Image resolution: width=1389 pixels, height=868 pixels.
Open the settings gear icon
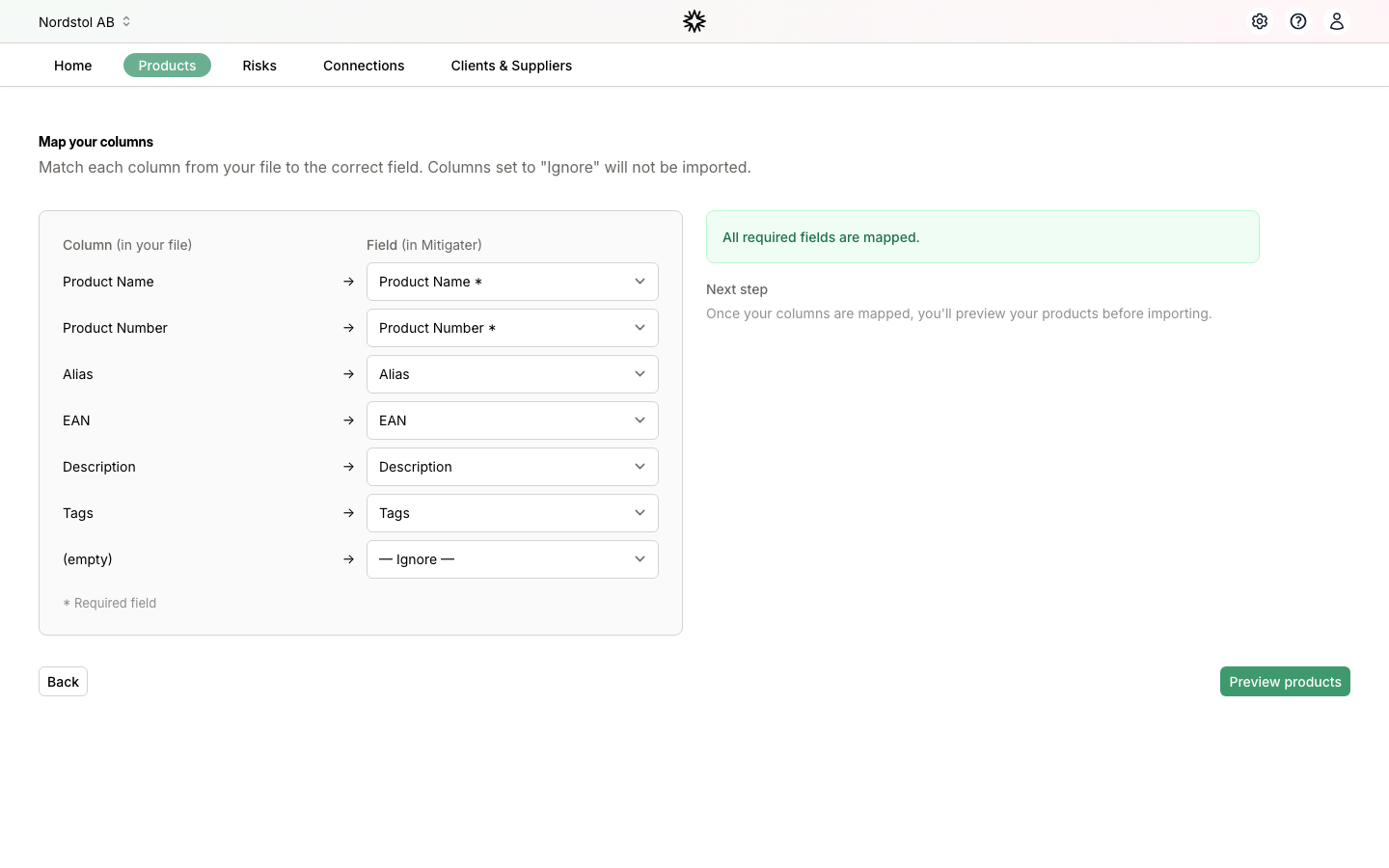click(x=1260, y=21)
